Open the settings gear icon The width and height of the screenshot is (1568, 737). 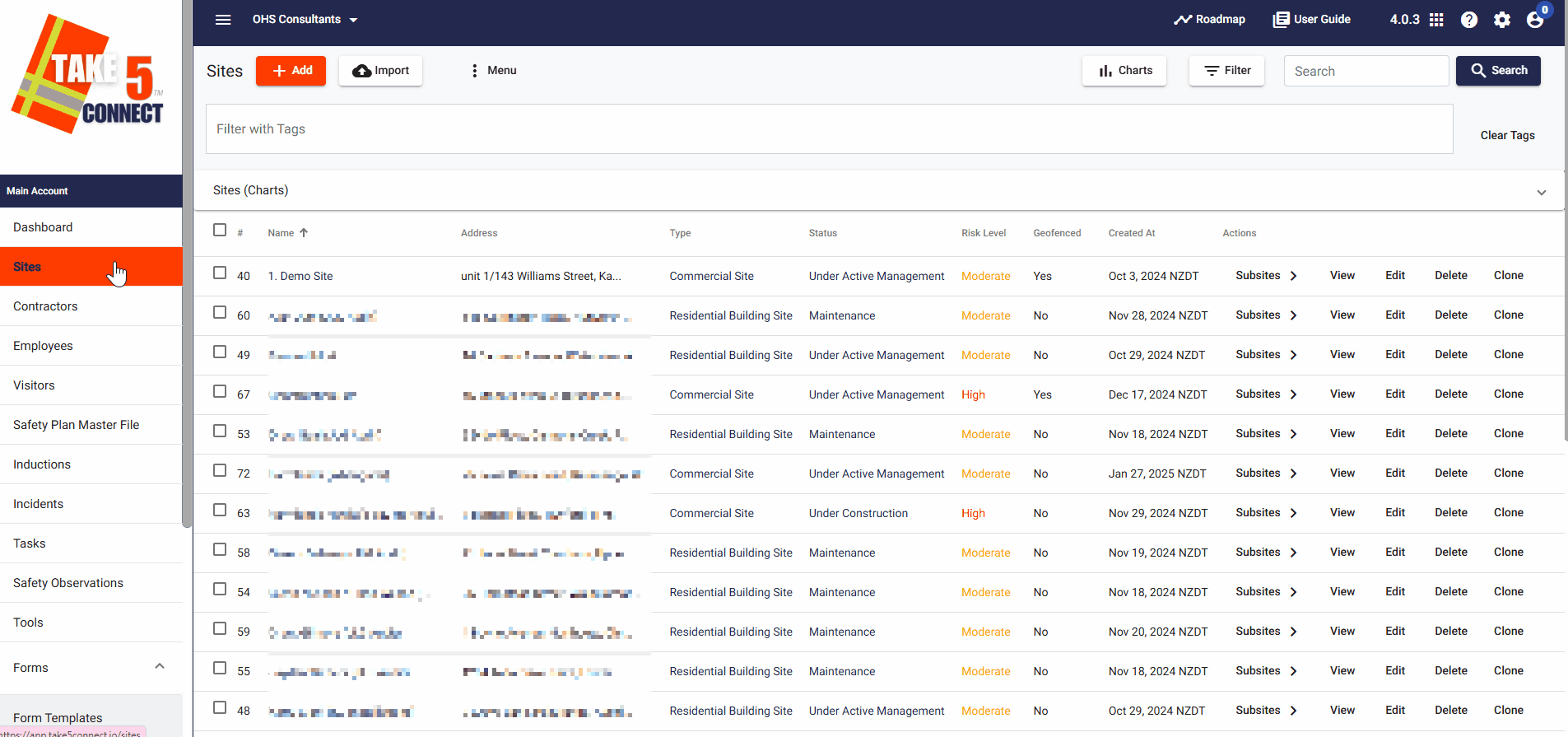[x=1502, y=20]
